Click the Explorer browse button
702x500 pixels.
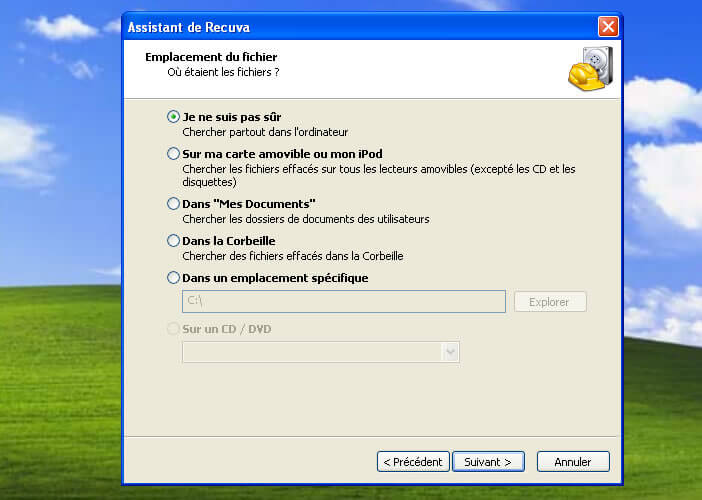click(x=550, y=302)
